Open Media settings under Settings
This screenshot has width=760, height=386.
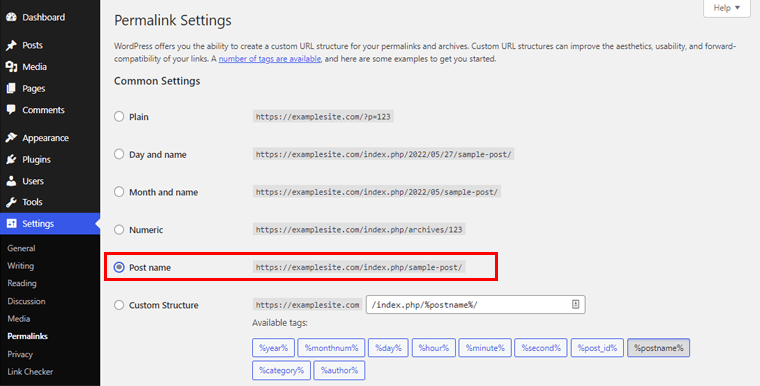click(x=18, y=319)
